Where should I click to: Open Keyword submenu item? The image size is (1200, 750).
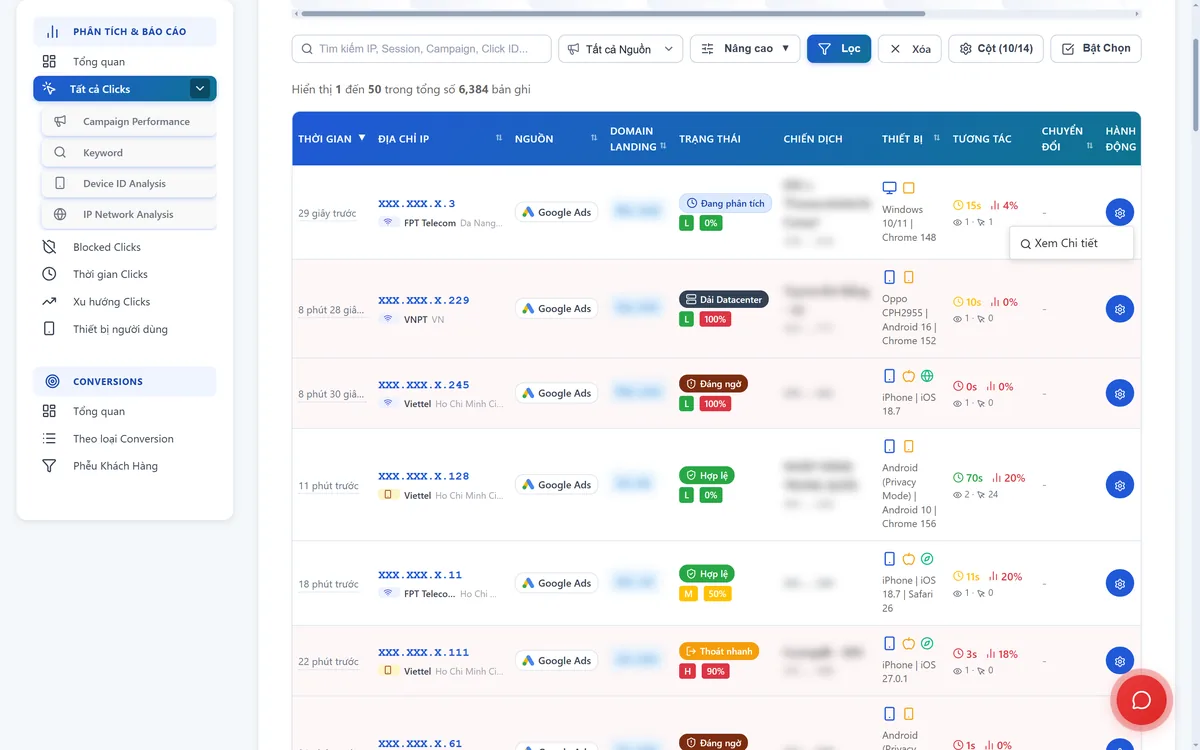pos(129,153)
